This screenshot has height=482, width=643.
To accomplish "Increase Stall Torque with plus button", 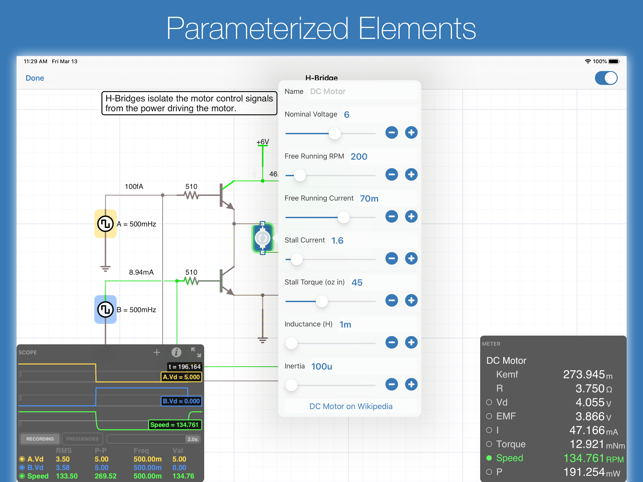I will 411,300.
